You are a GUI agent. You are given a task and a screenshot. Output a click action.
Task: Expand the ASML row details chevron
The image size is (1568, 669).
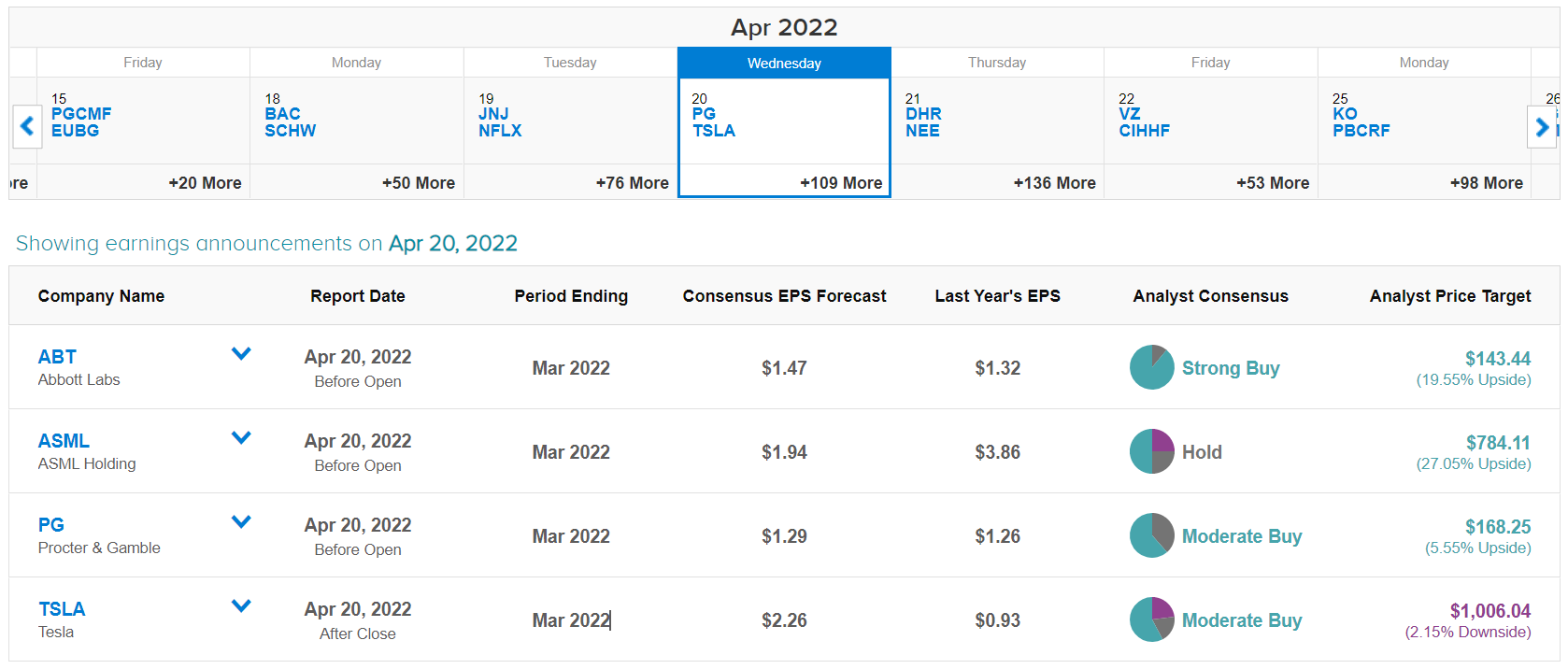241,437
